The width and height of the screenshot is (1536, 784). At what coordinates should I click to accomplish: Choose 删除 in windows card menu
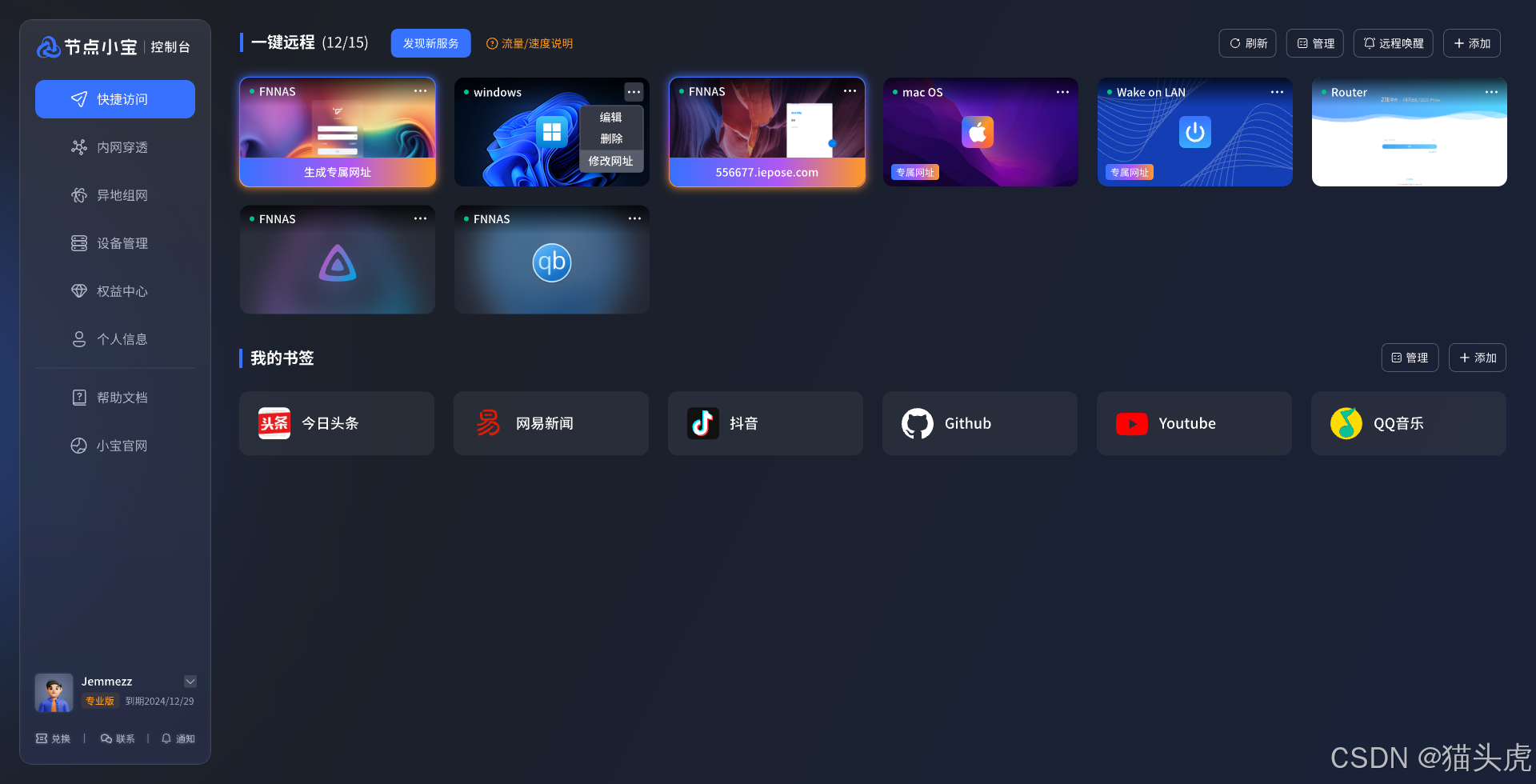point(611,138)
